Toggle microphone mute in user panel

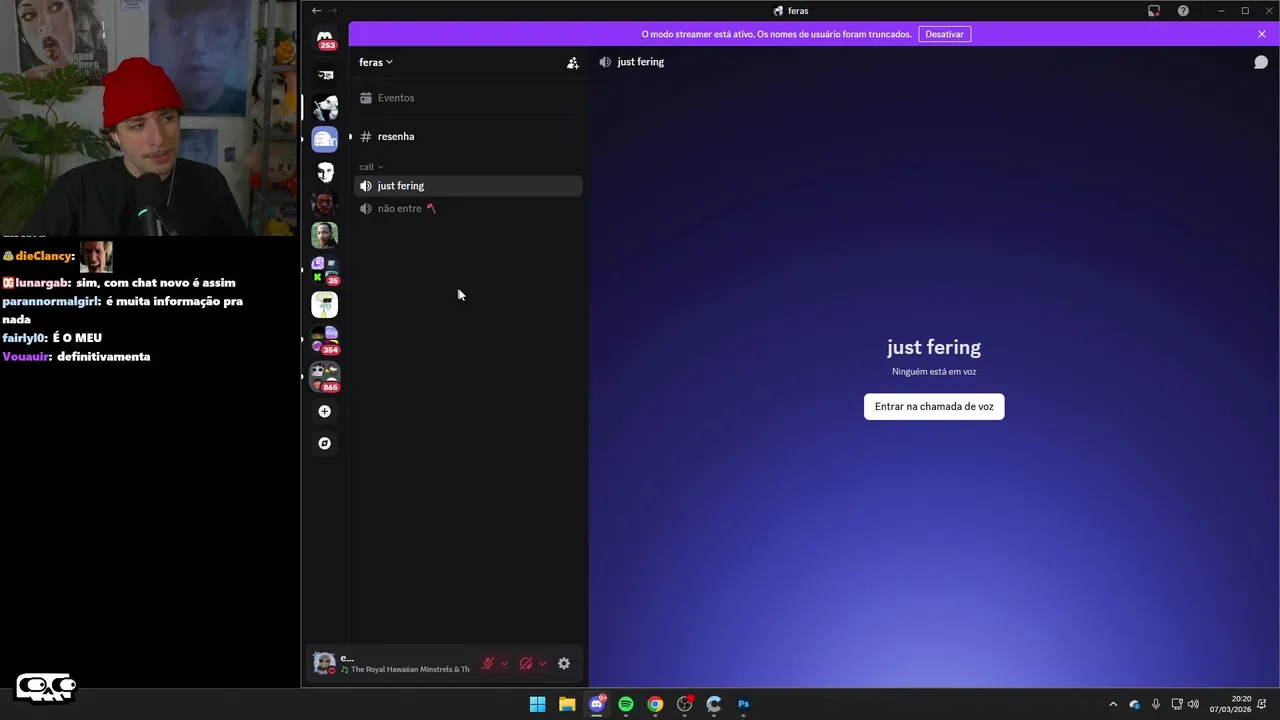click(x=488, y=663)
